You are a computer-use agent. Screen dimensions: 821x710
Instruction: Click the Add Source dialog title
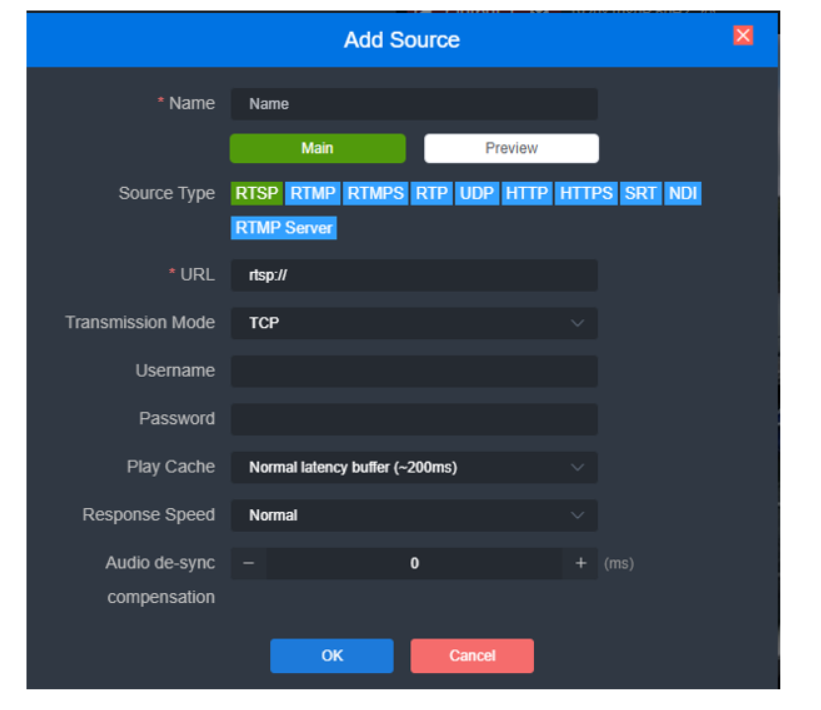[x=402, y=40]
